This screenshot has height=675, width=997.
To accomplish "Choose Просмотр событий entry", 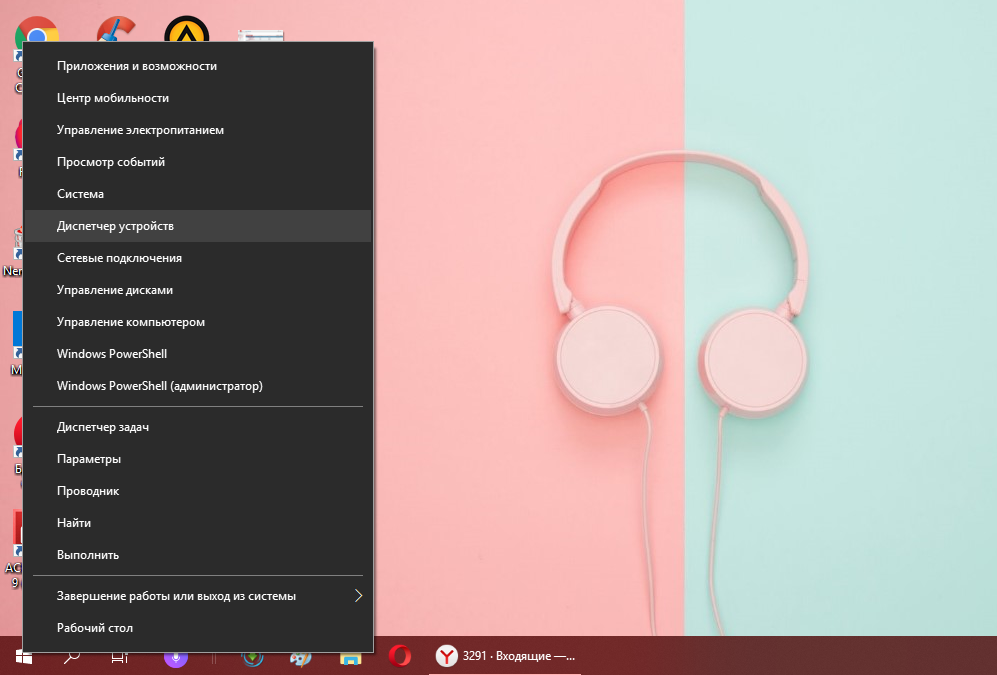I will click(x=198, y=162).
